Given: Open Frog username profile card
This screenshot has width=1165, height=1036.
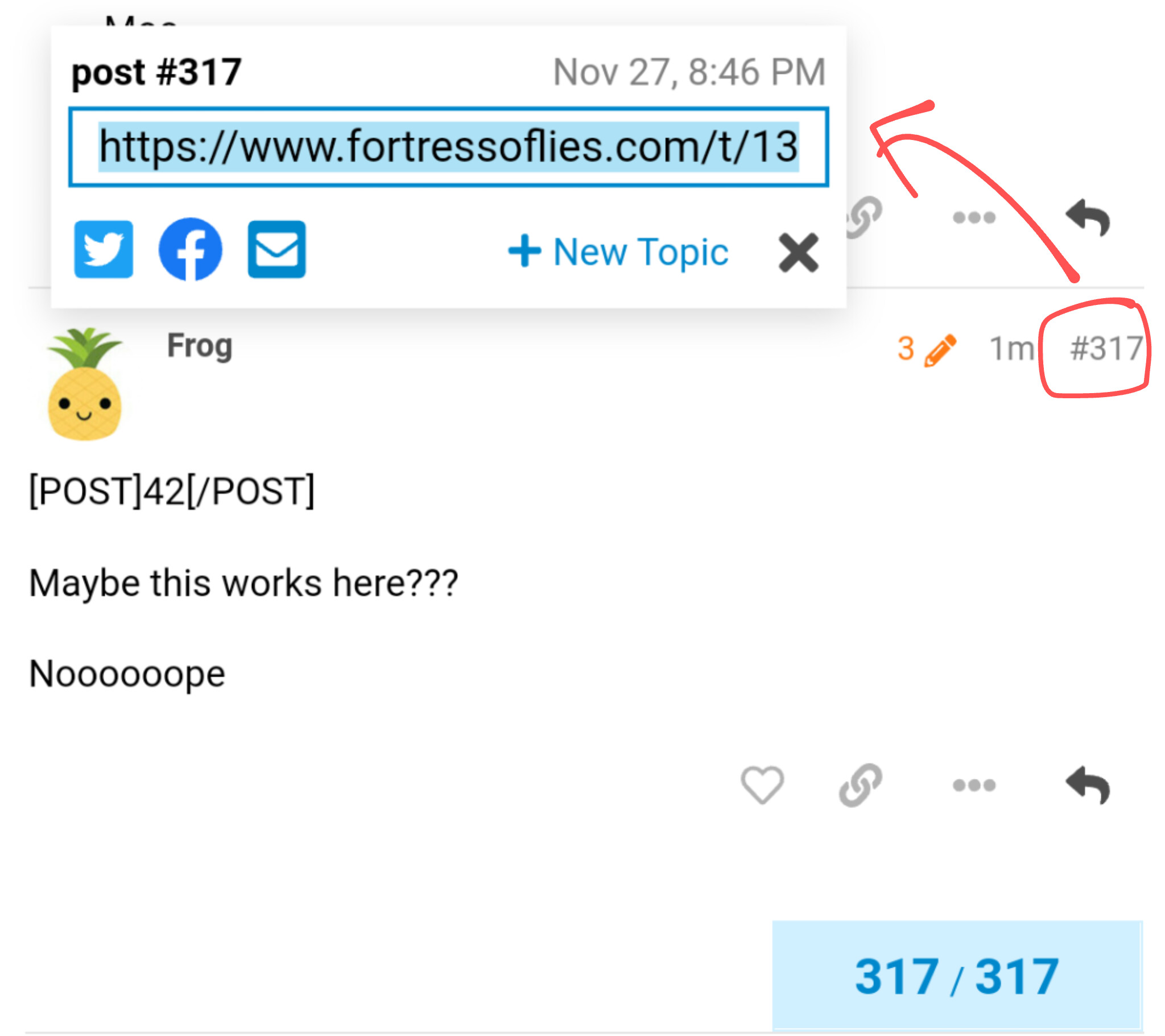Looking at the screenshot, I should click(200, 346).
